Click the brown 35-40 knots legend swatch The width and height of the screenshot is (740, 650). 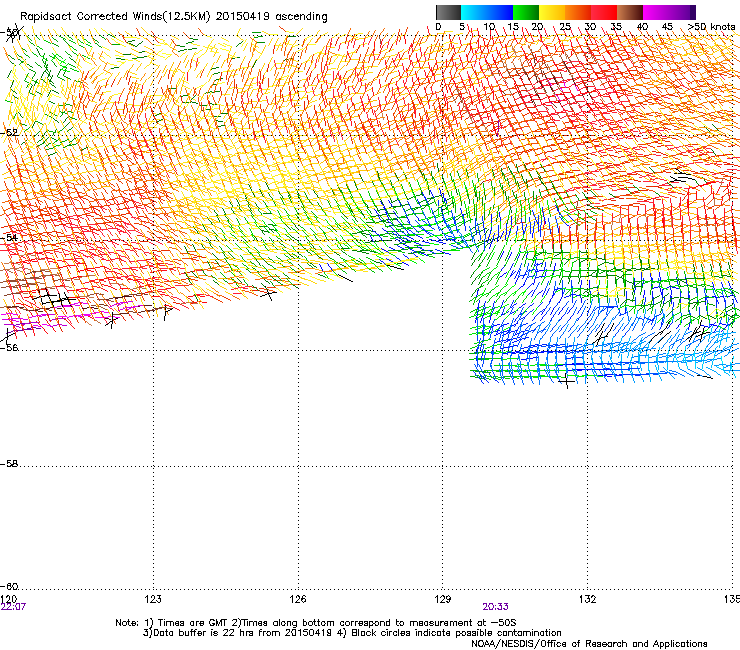(630, 12)
